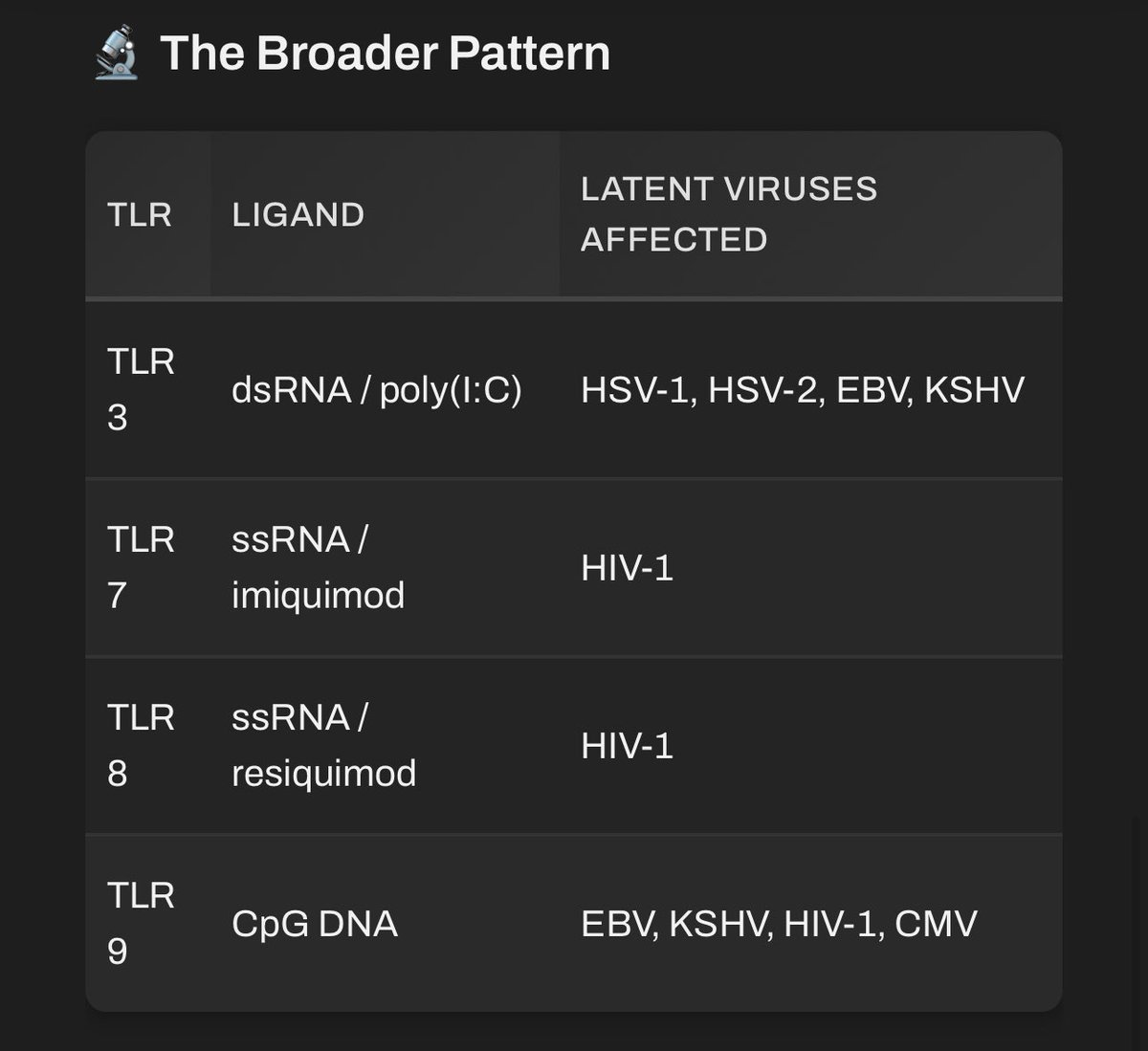Click the word imiquimod

click(318, 596)
